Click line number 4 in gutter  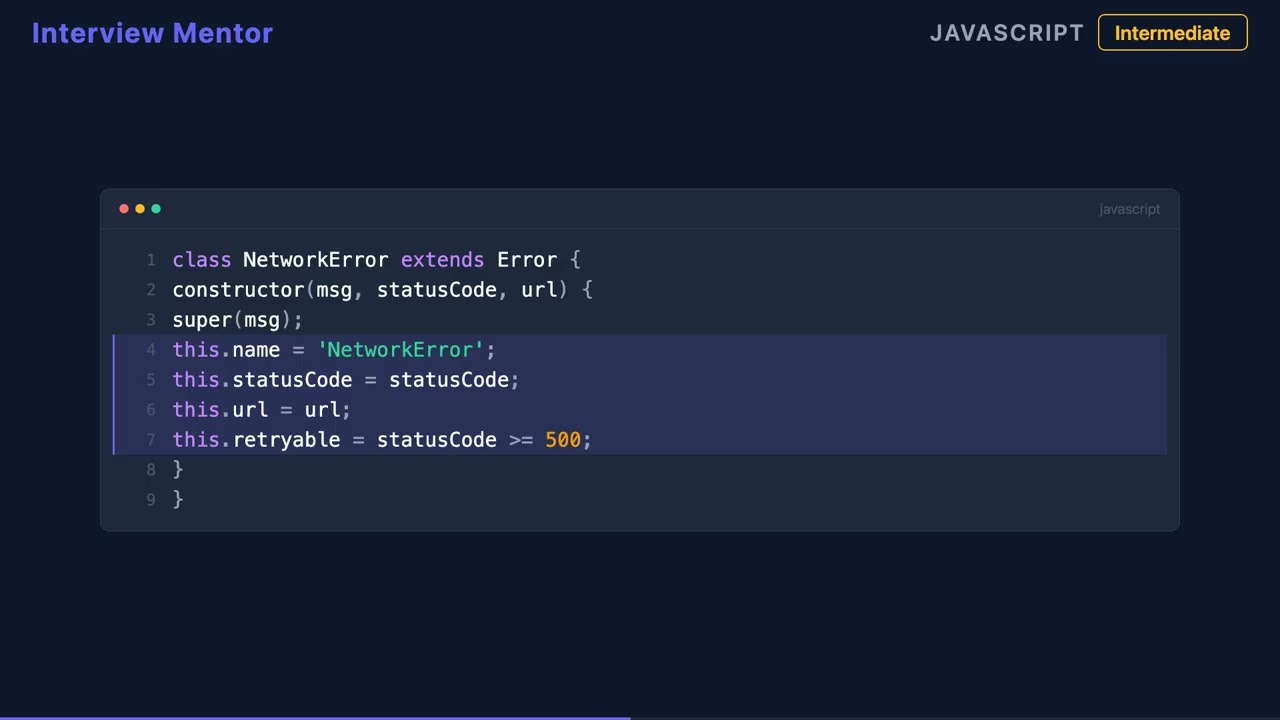(151, 350)
